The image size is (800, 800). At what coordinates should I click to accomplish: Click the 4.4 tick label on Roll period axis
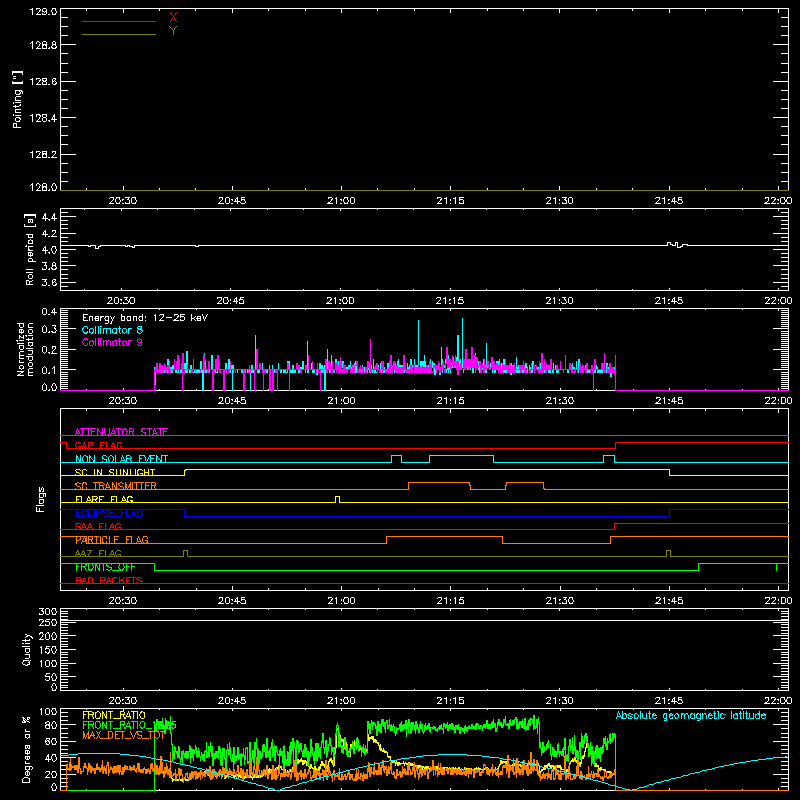coord(49,217)
